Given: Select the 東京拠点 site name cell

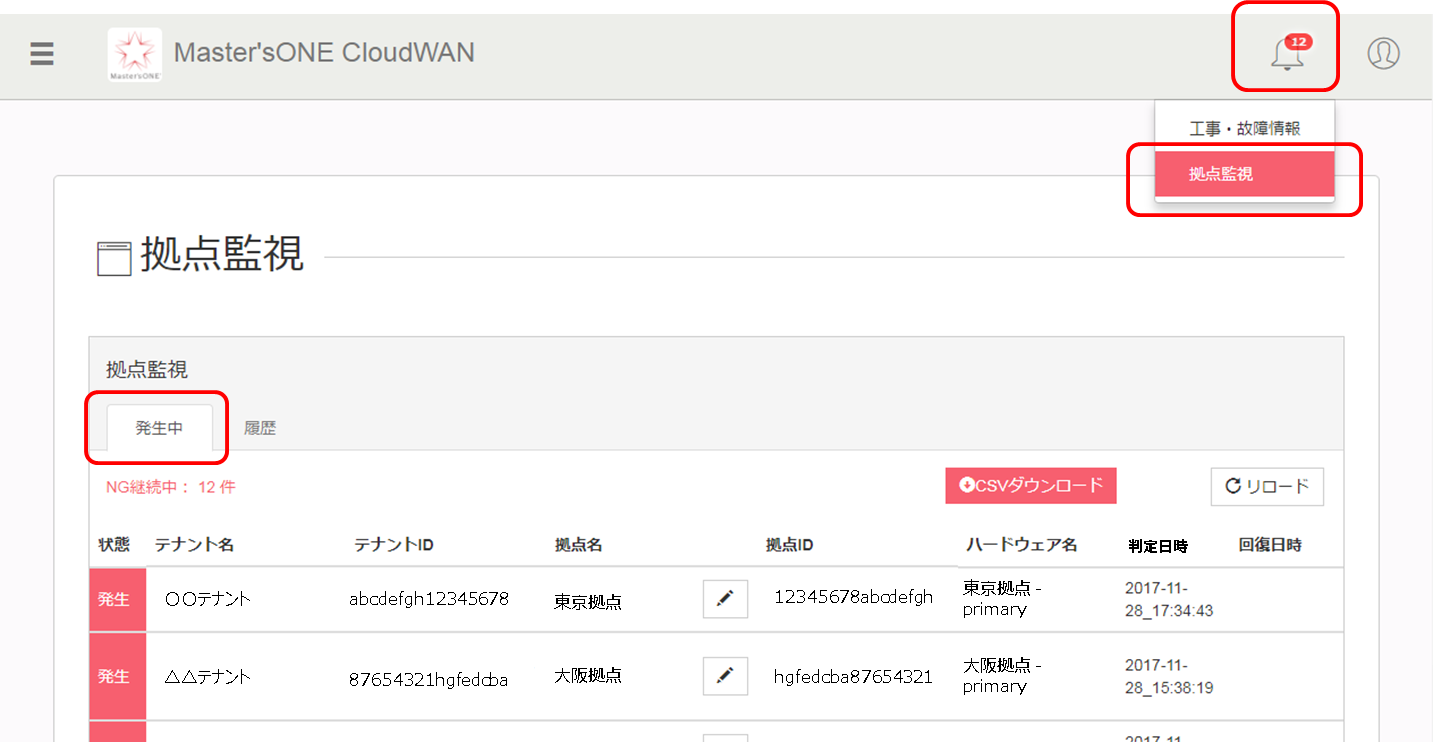Looking at the screenshot, I should click(588, 602).
